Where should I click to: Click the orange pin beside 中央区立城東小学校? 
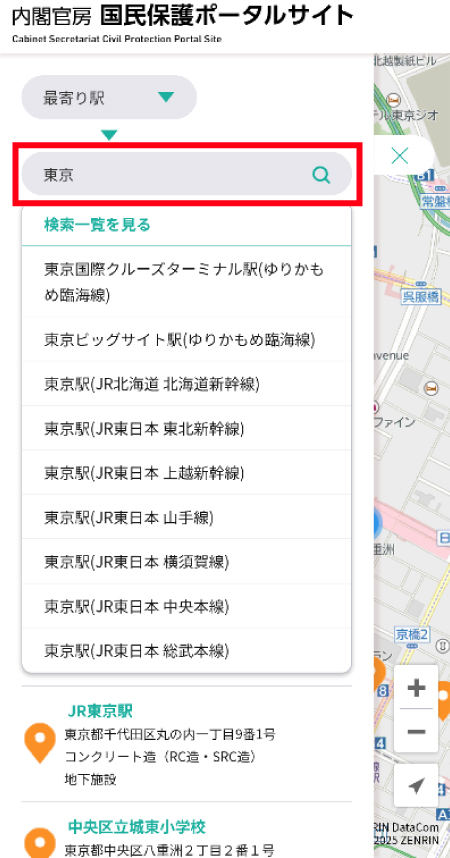click(x=40, y=845)
